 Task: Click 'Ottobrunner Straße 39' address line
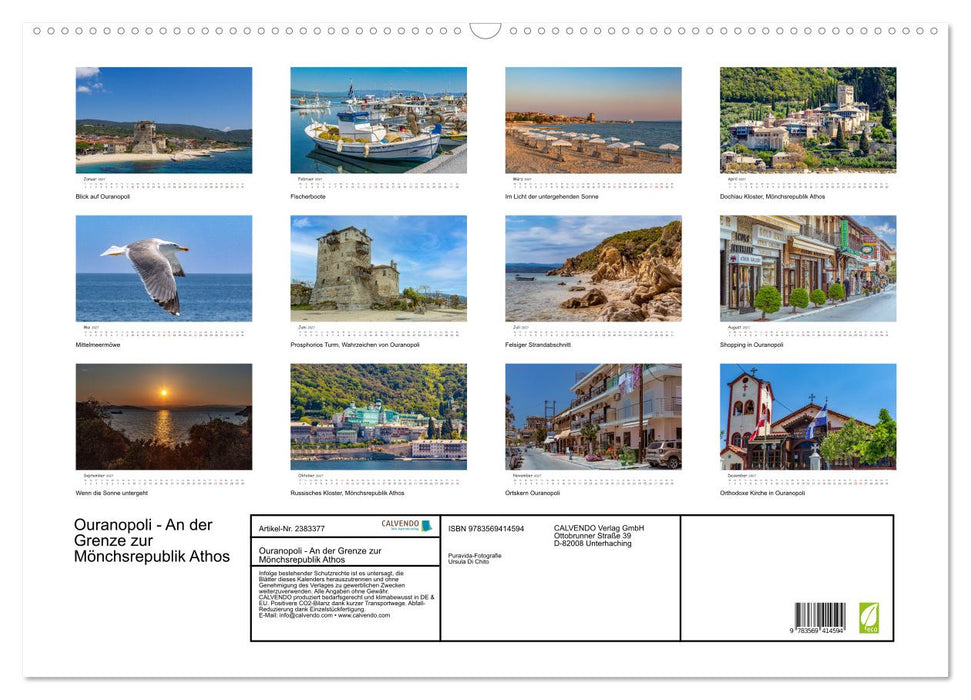tap(593, 535)
